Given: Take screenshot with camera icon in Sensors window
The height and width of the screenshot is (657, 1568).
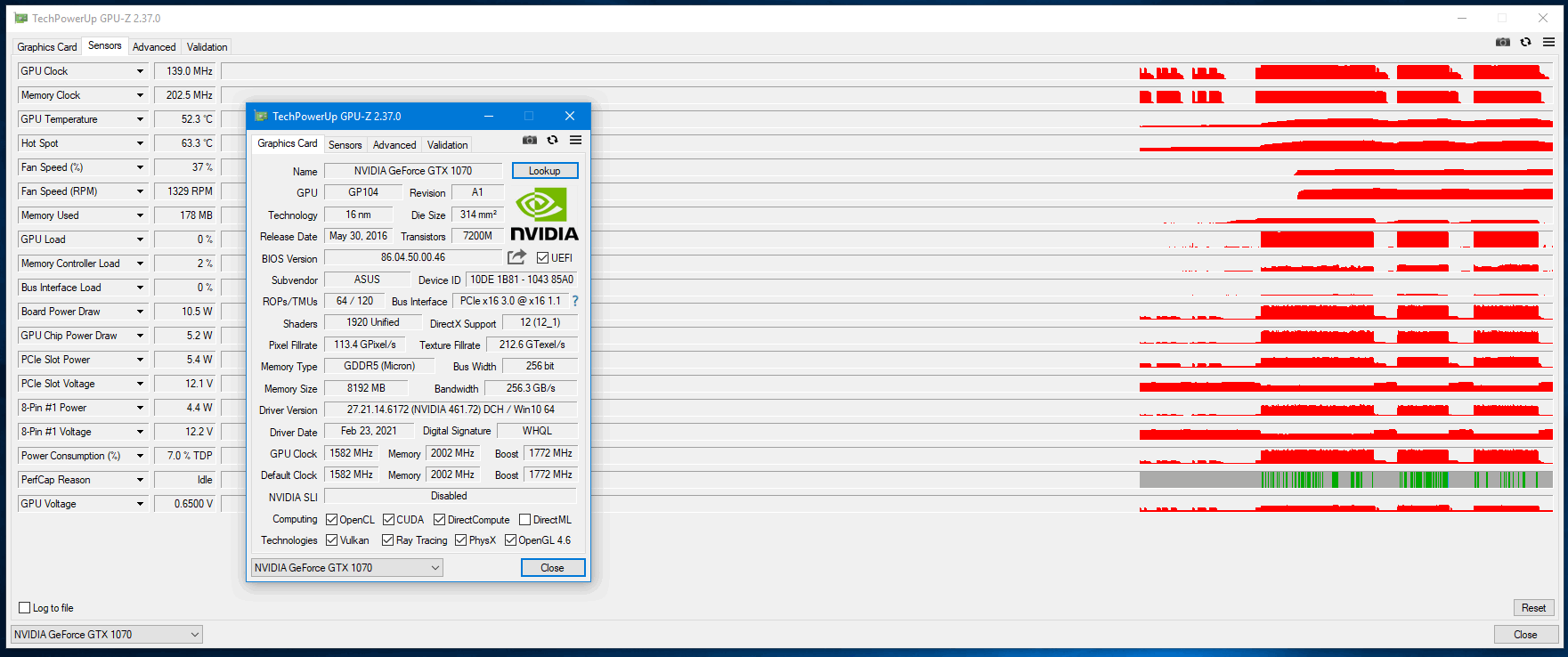Looking at the screenshot, I should 1503,42.
